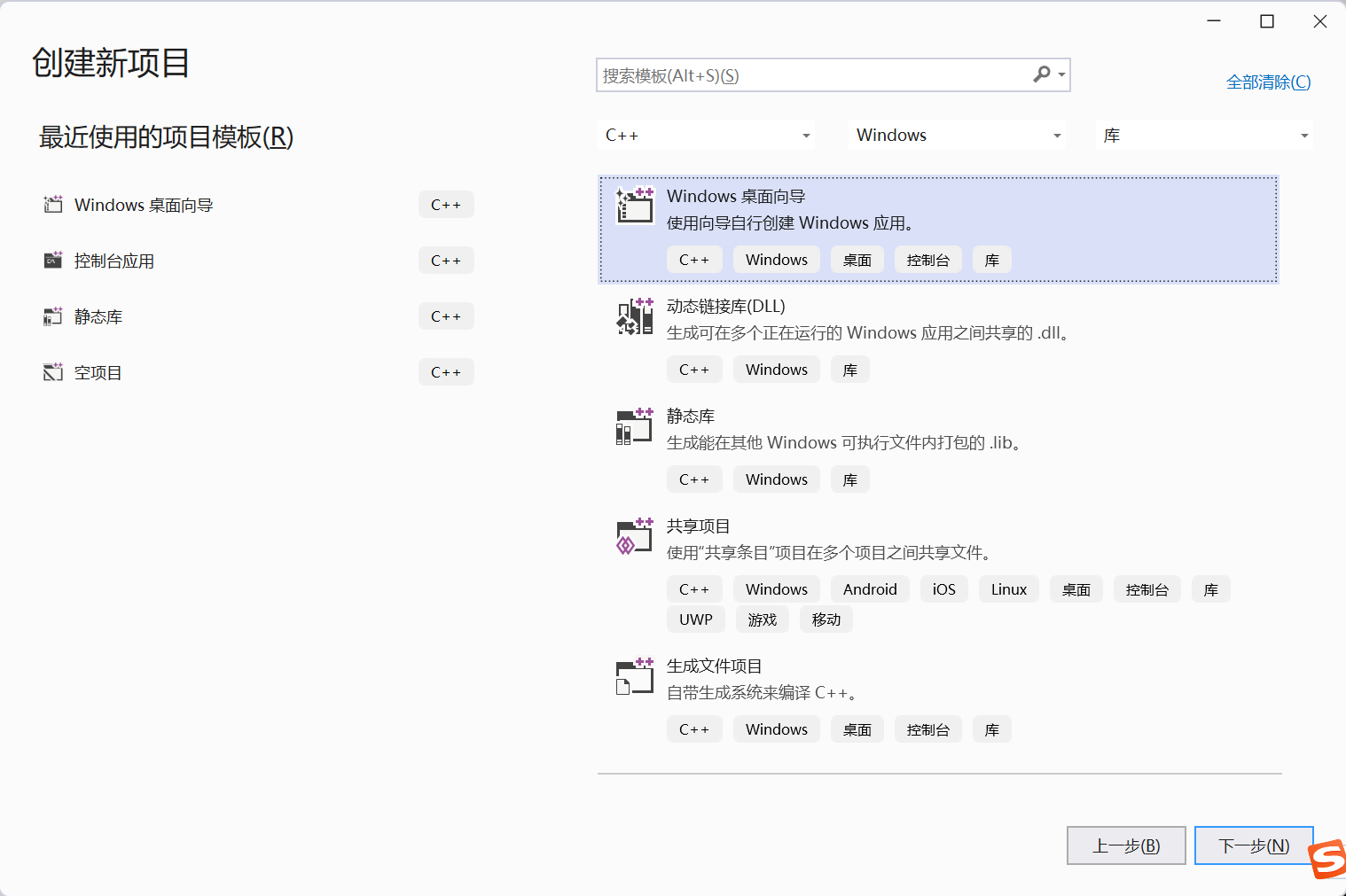Image resolution: width=1346 pixels, height=896 pixels.
Task: Click description 自带生成系统来编译 C++
Action: [x=763, y=693]
